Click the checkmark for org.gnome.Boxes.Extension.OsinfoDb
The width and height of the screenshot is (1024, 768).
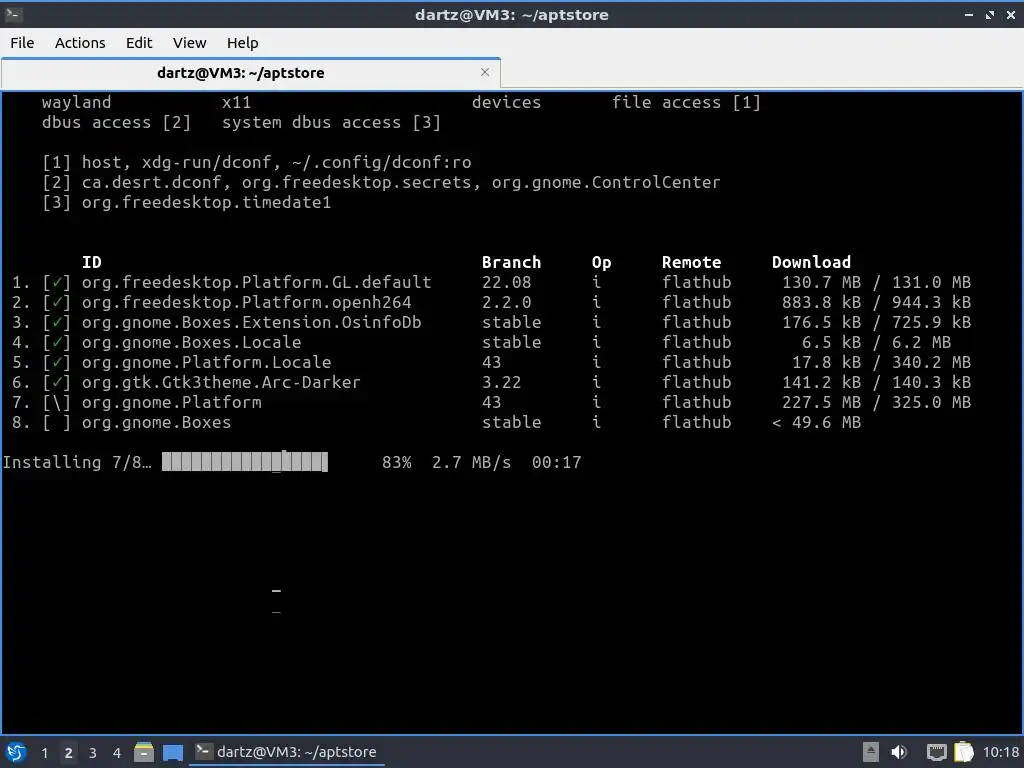point(57,323)
